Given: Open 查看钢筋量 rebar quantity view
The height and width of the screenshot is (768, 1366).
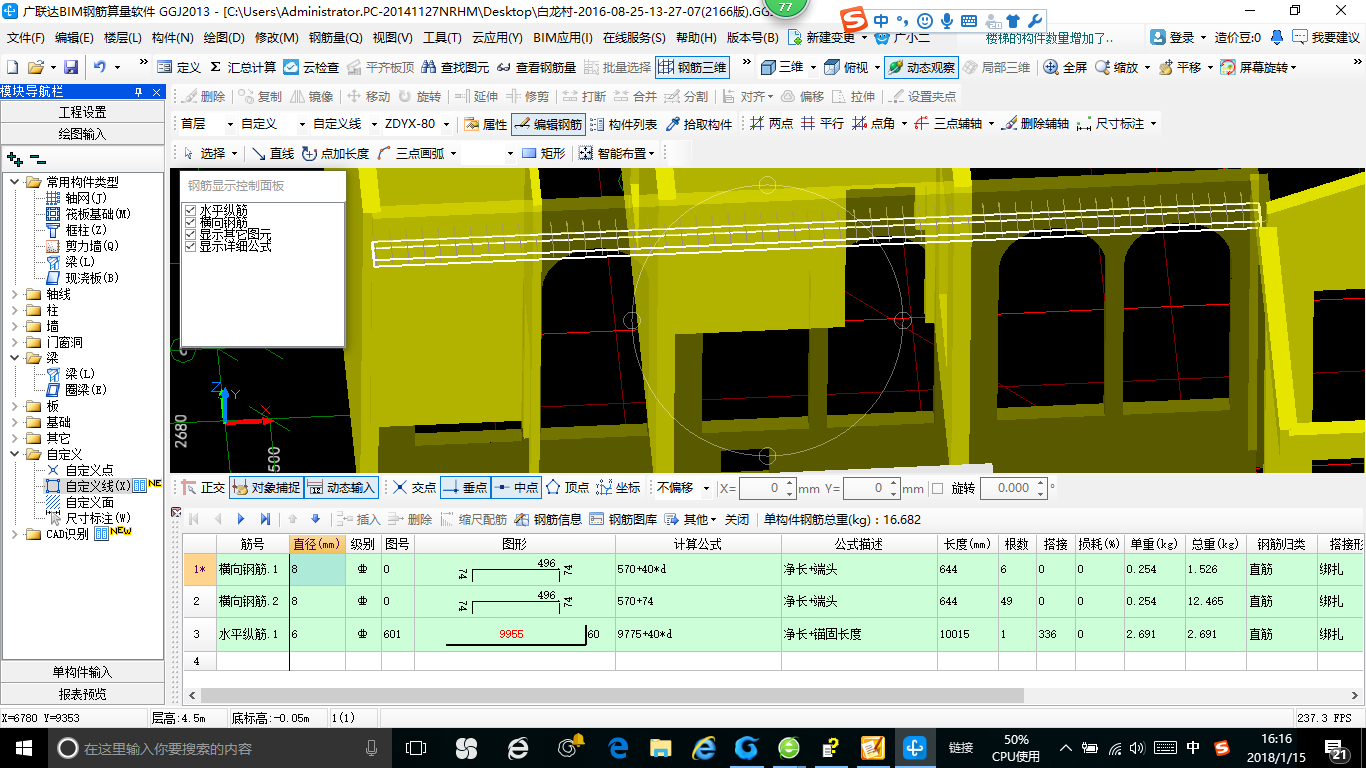Looking at the screenshot, I should coord(536,67).
